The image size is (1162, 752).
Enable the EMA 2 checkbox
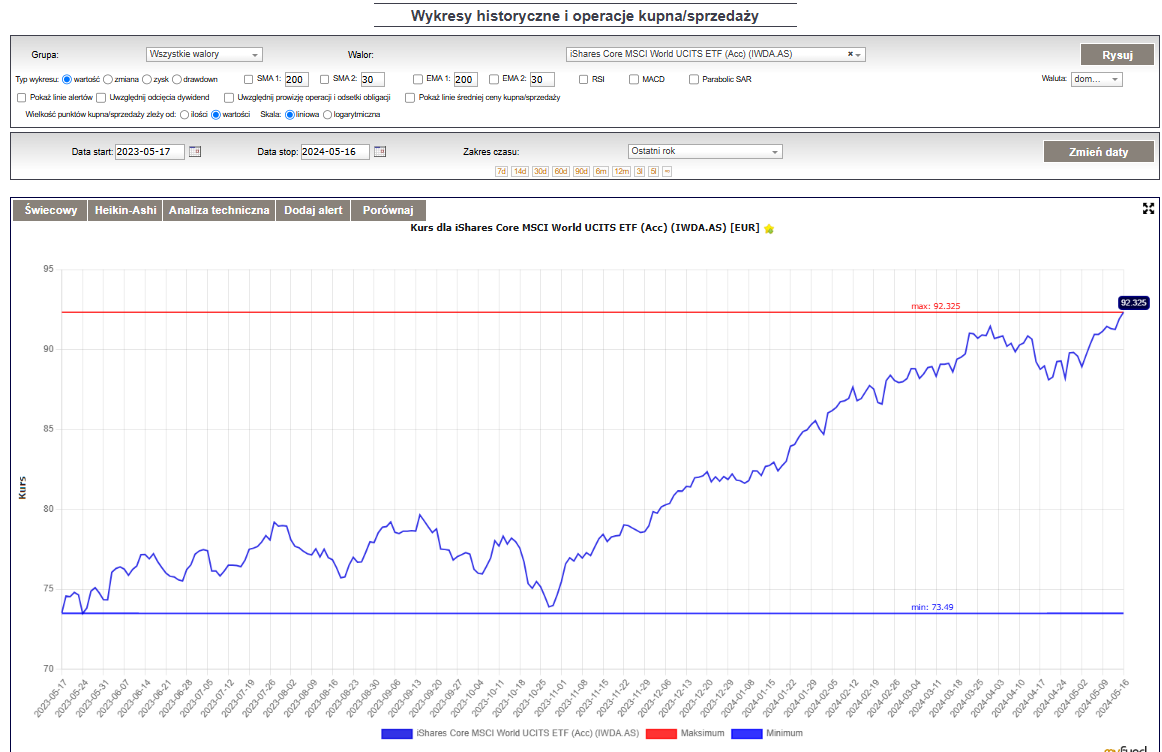click(x=494, y=79)
